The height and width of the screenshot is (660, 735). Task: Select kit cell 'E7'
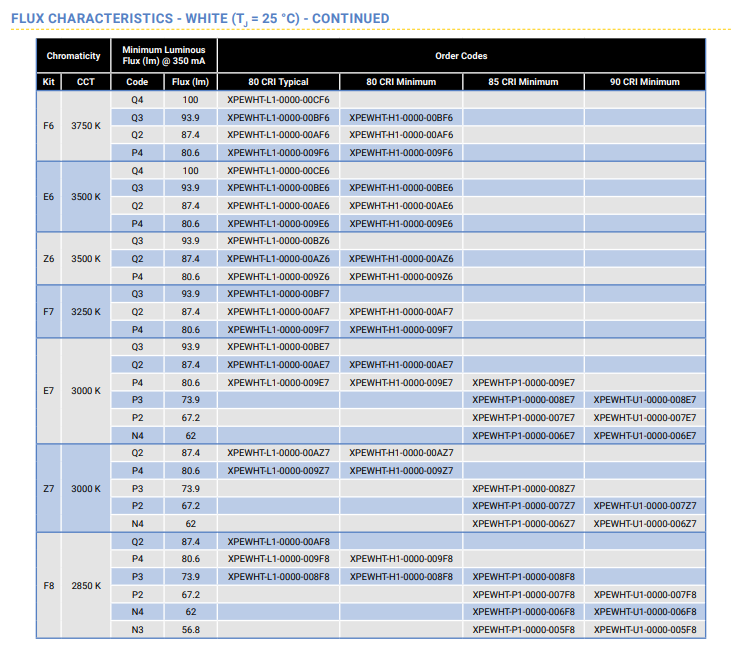(x=49, y=391)
